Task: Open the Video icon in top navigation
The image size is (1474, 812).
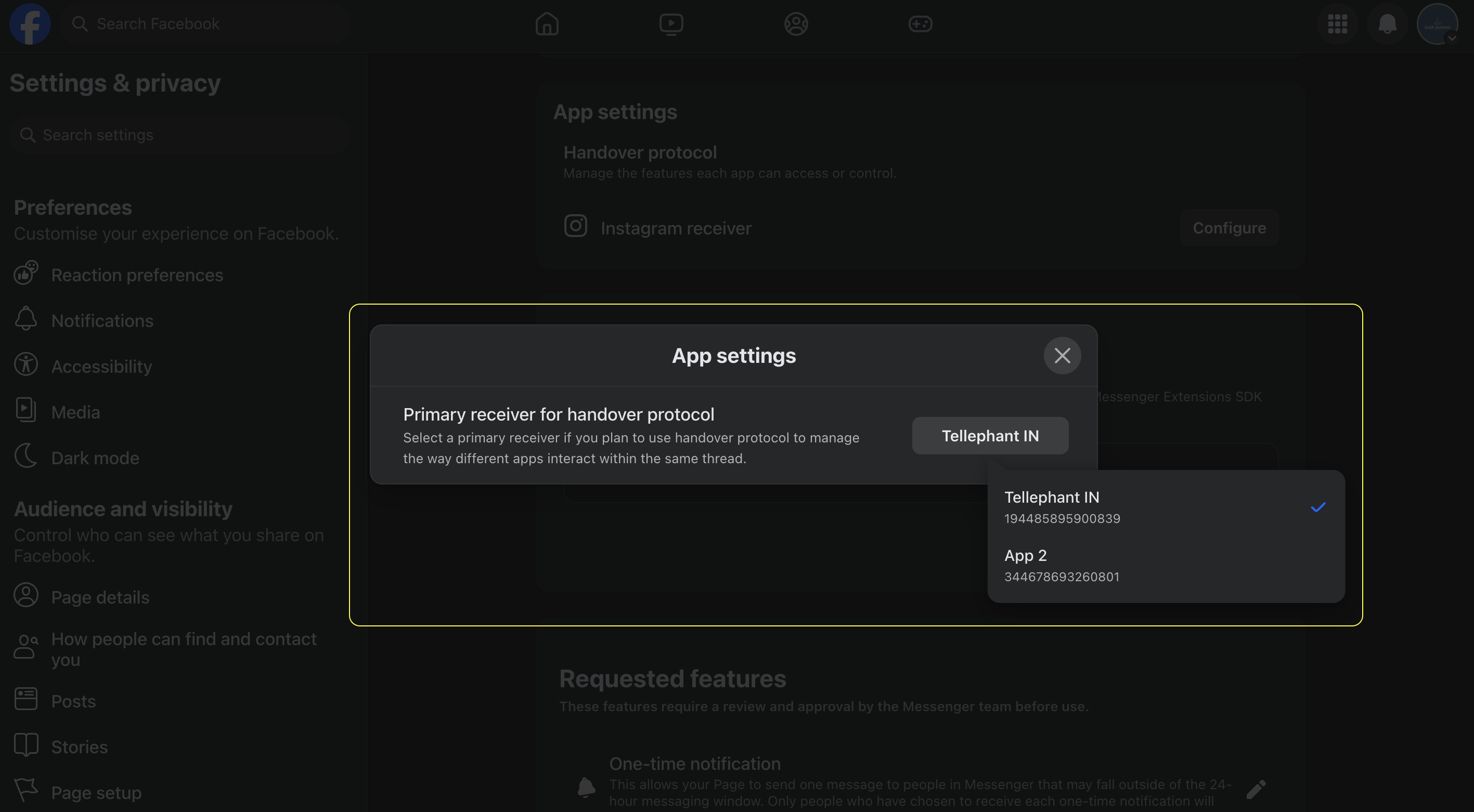Action: tap(670, 23)
